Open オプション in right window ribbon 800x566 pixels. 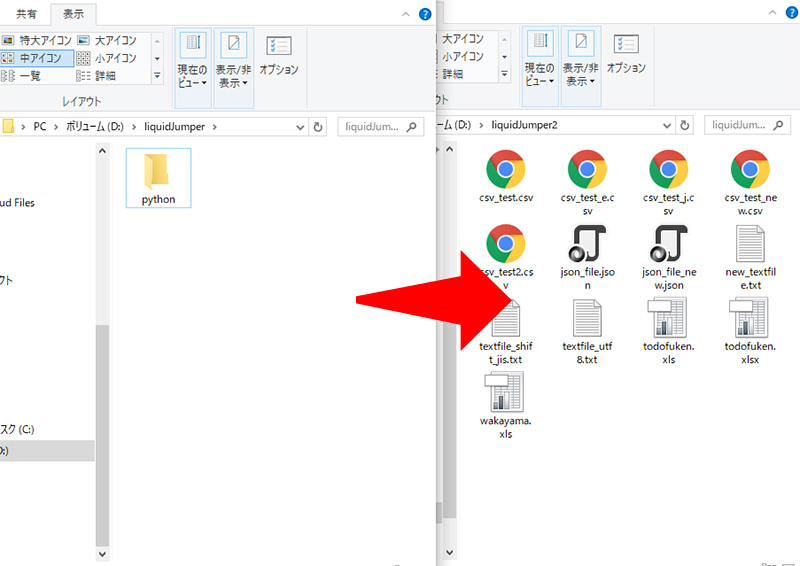click(626, 55)
